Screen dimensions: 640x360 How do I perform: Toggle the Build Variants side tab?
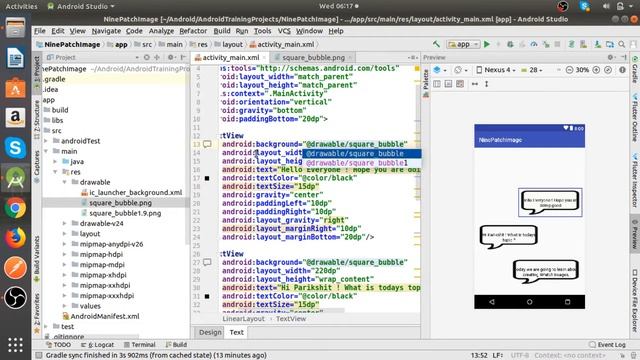point(37,258)
